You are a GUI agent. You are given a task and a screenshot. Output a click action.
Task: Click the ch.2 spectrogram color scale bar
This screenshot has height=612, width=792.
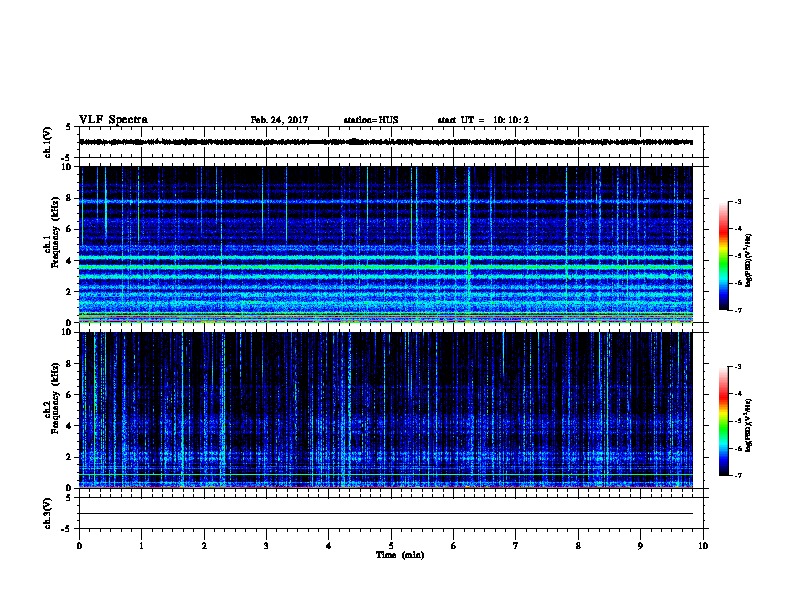(x=723, y=421)
